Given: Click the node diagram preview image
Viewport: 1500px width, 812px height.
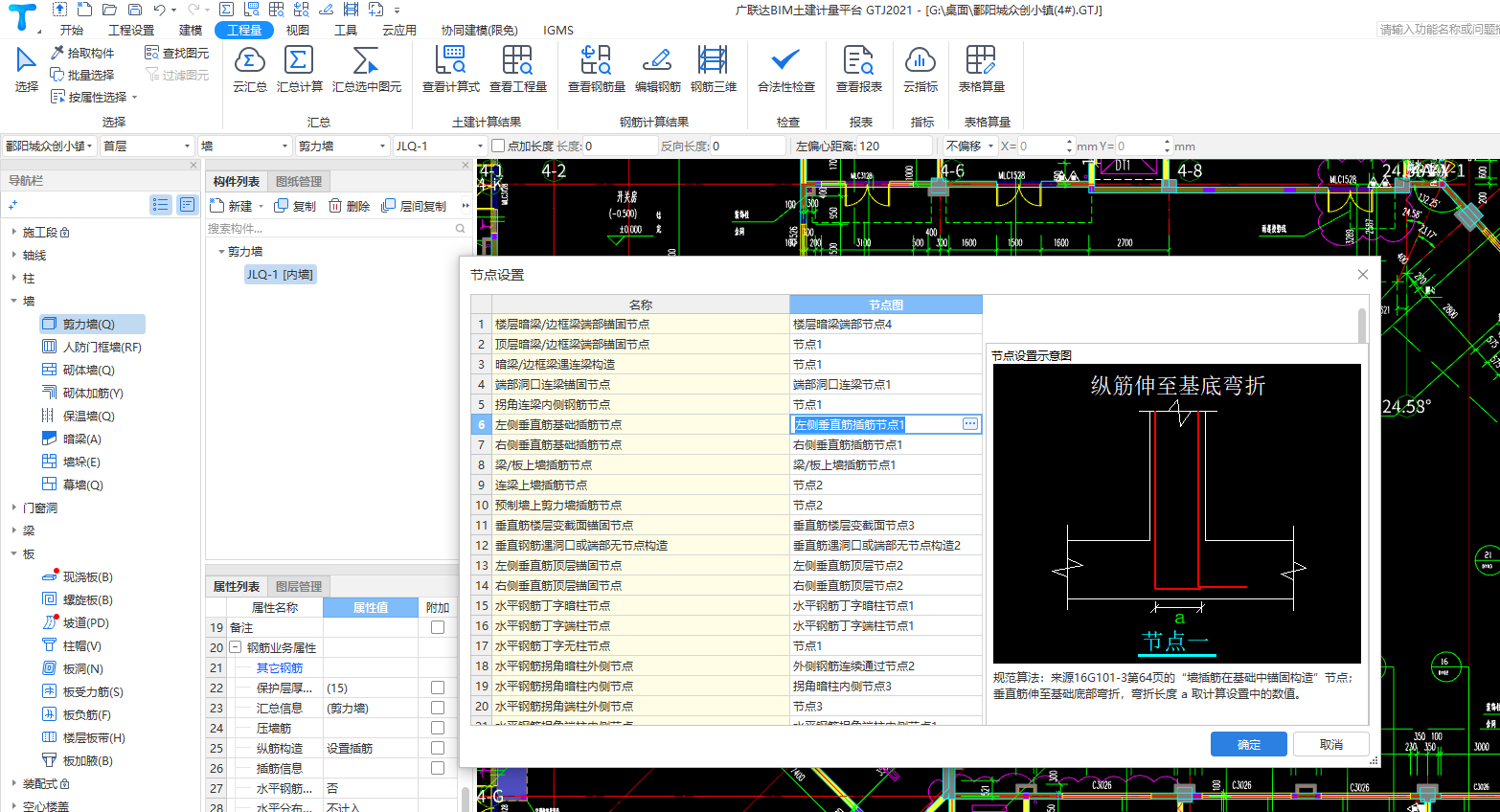Looking at the screenshot, I should click(1177, 512).
